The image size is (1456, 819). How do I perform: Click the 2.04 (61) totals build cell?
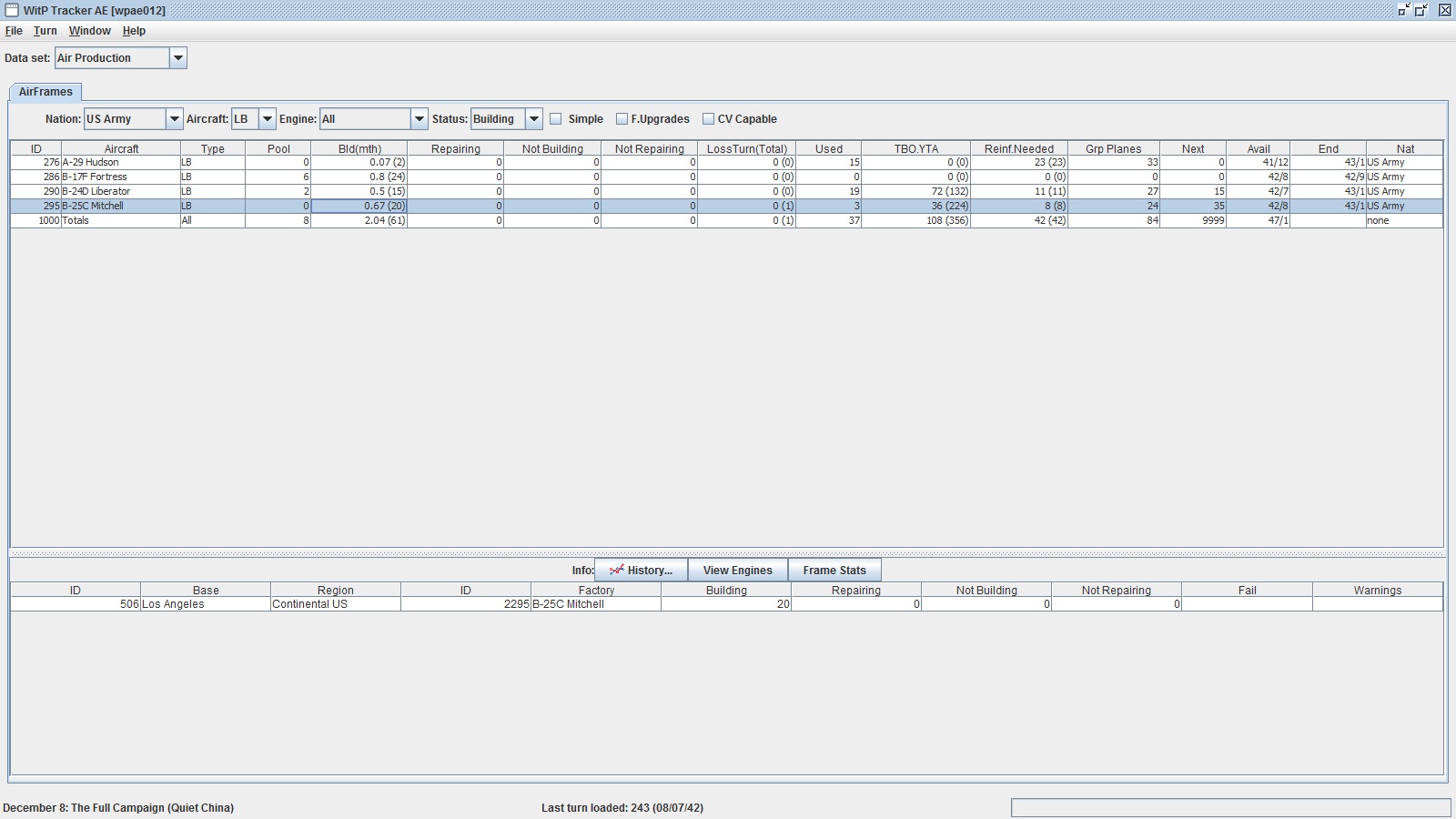(x=359, y=220)
